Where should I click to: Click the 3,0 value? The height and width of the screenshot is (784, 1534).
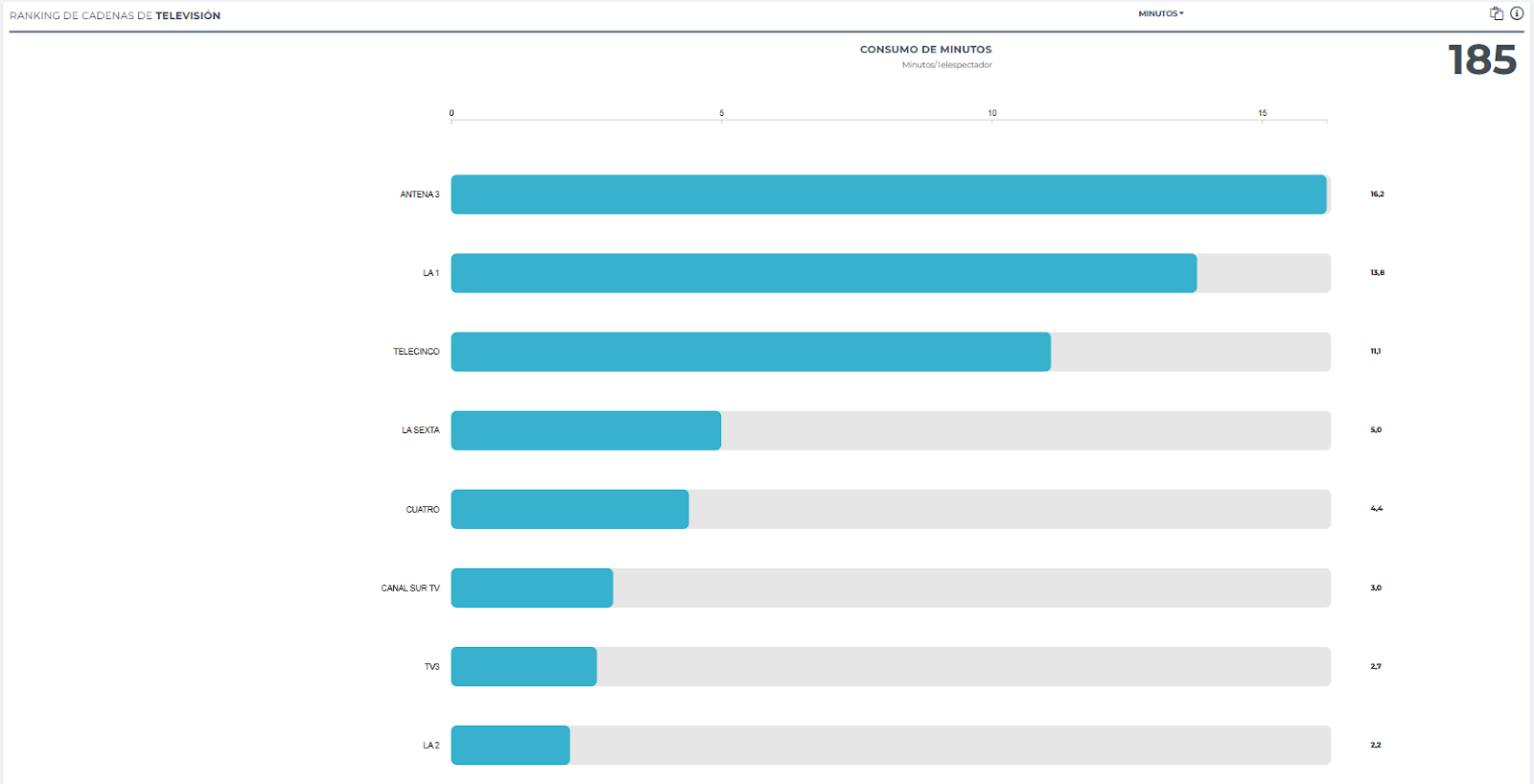(1376, 588)
